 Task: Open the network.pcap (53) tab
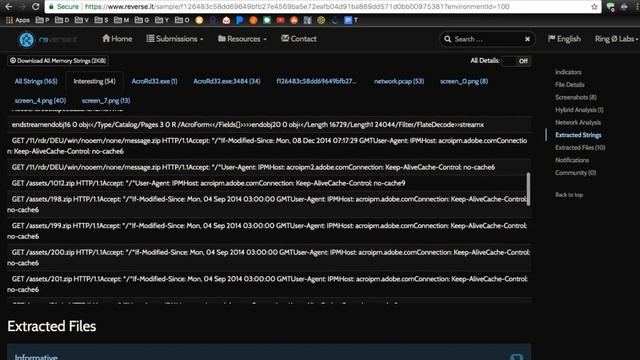(399, 81)
